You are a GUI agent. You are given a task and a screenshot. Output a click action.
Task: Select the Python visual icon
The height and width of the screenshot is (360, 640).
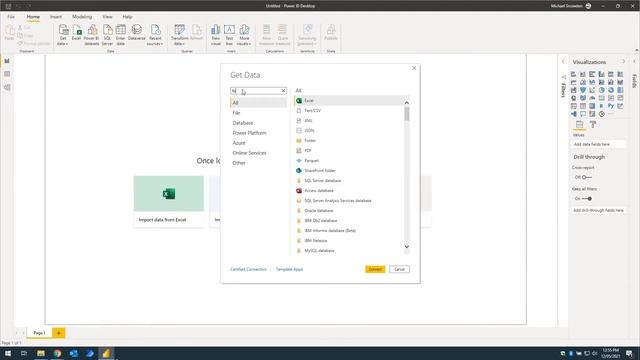click(611, 106)
